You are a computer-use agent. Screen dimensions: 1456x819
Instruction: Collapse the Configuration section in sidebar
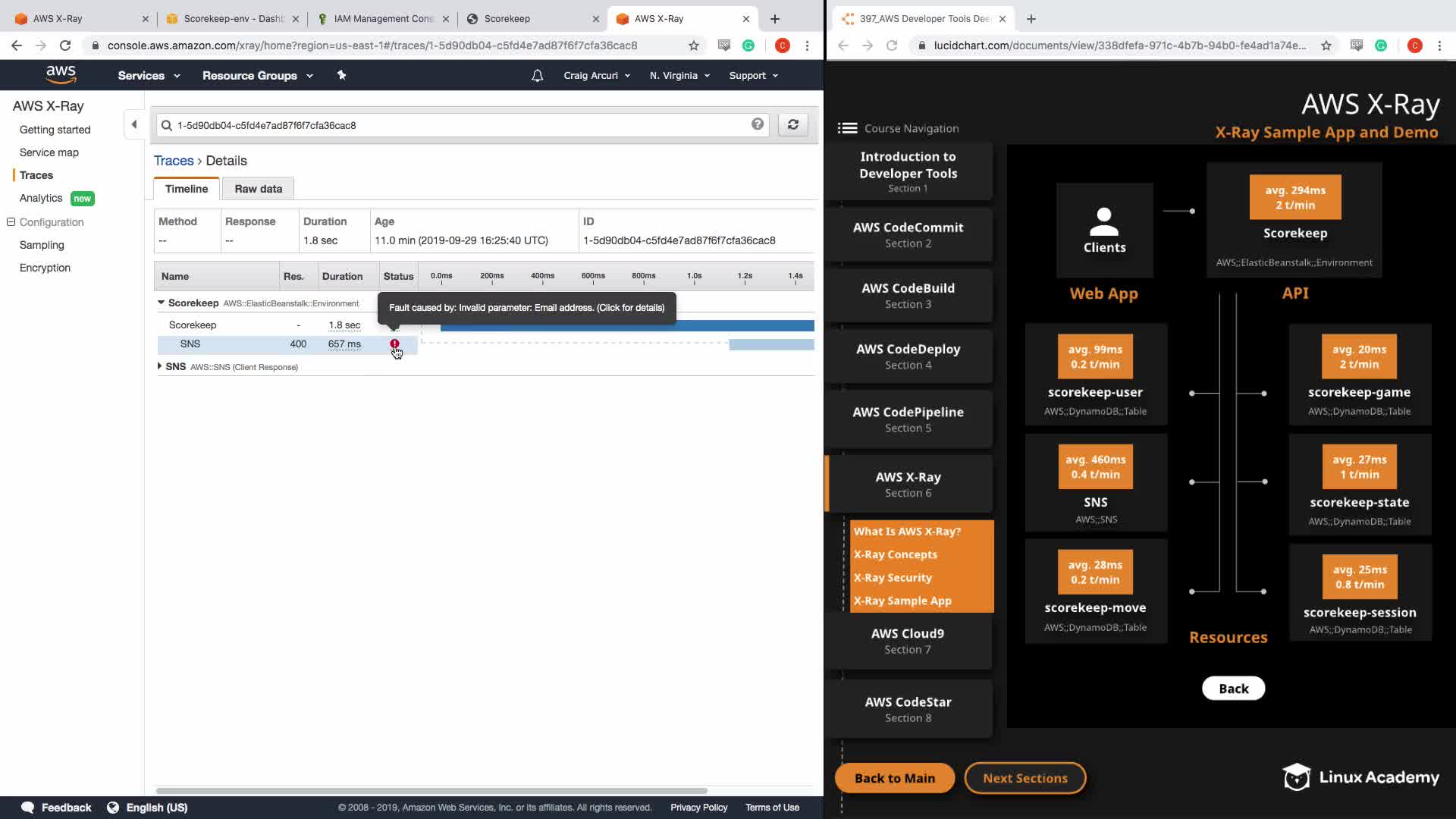[x=11, y=222]
